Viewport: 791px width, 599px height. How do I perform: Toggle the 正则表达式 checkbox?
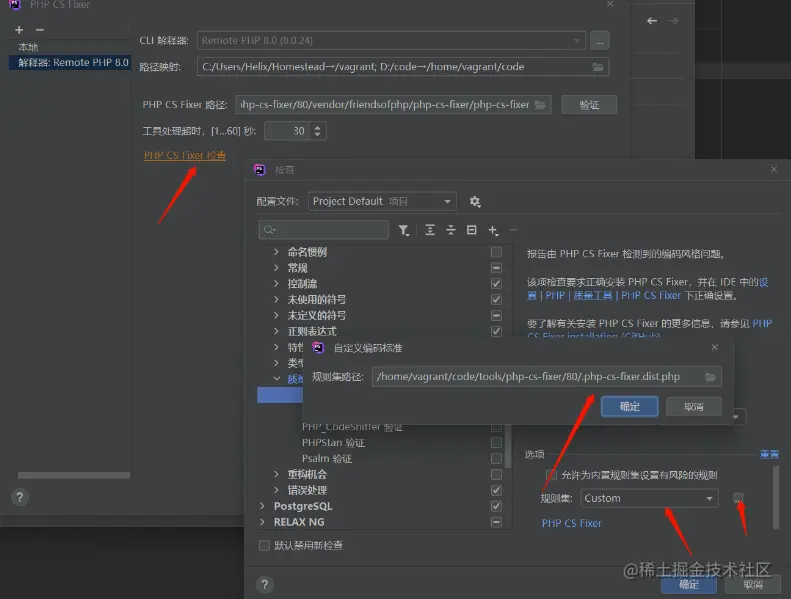tap(496, 331)
